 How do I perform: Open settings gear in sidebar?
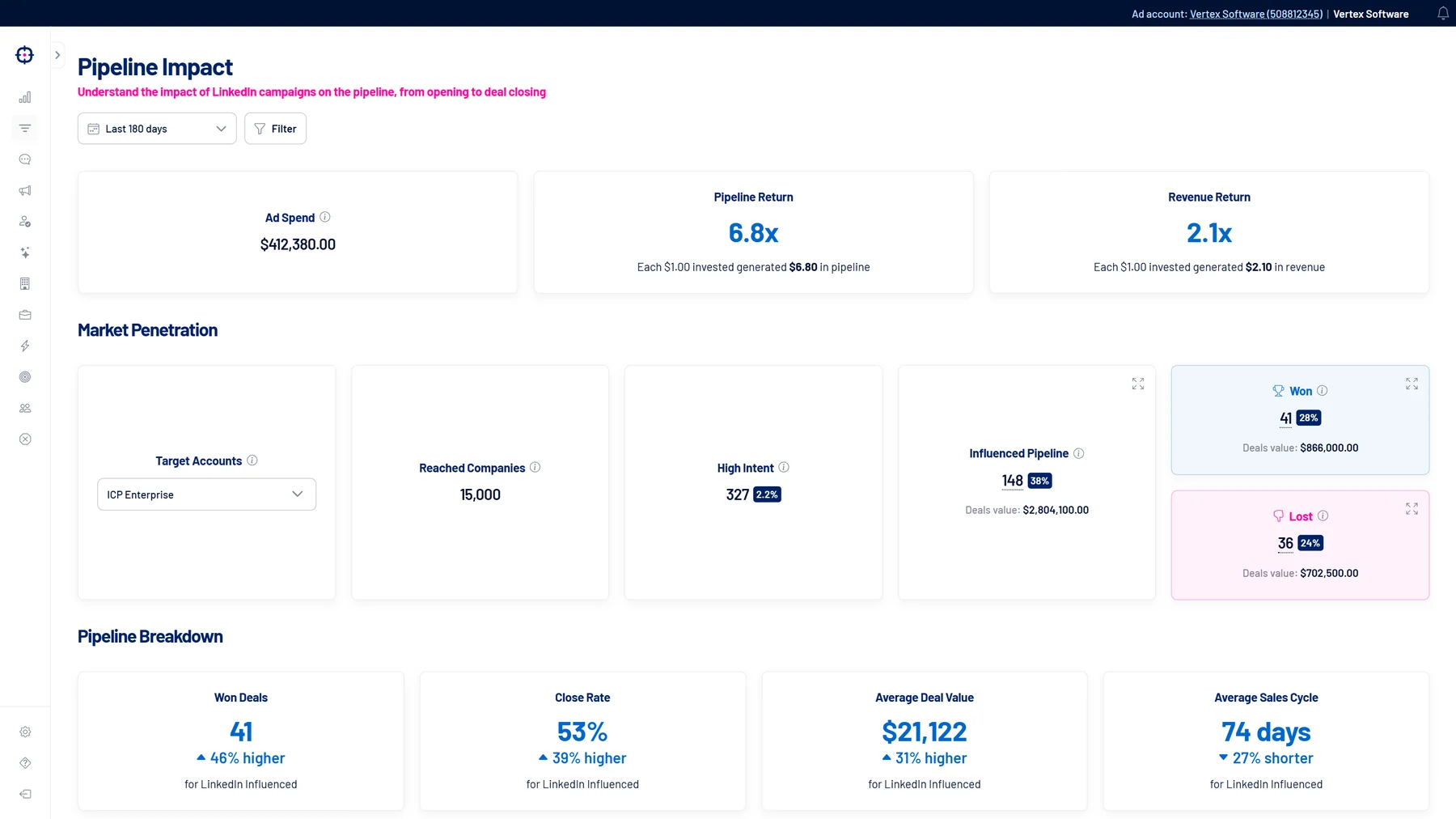pyautogui.click(x=25, y=732)
